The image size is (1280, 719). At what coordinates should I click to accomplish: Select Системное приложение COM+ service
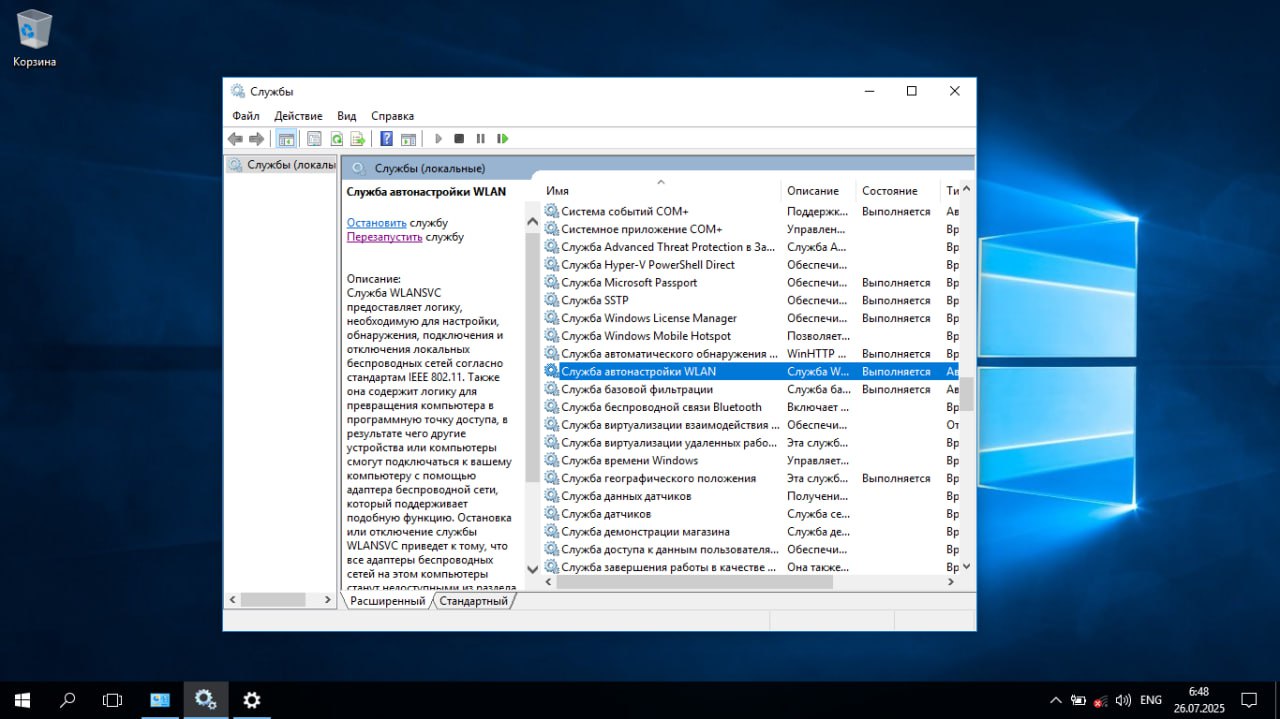[751, 229]
